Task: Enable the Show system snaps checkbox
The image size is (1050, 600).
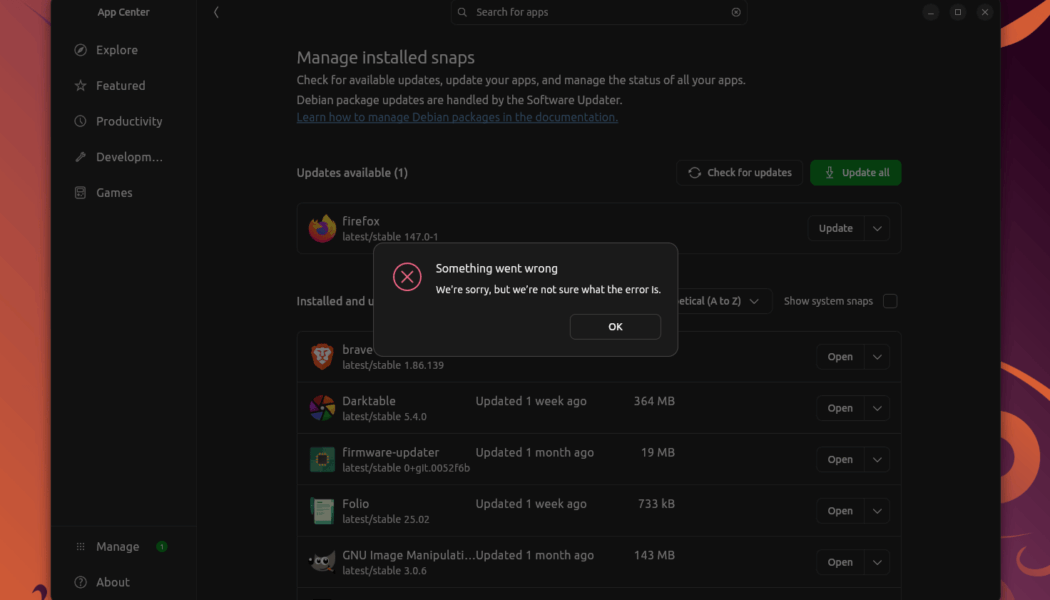Action: [x=890, y=301]
